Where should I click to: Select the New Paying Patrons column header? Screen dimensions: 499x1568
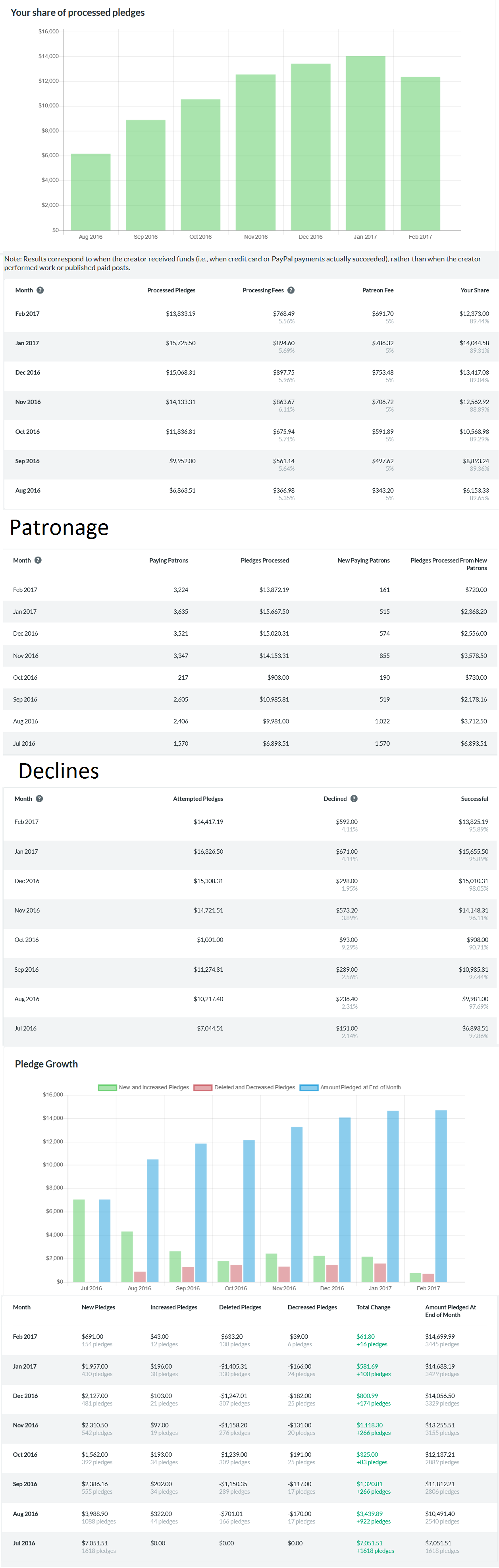pyautogui.click(x=363, y=560)
